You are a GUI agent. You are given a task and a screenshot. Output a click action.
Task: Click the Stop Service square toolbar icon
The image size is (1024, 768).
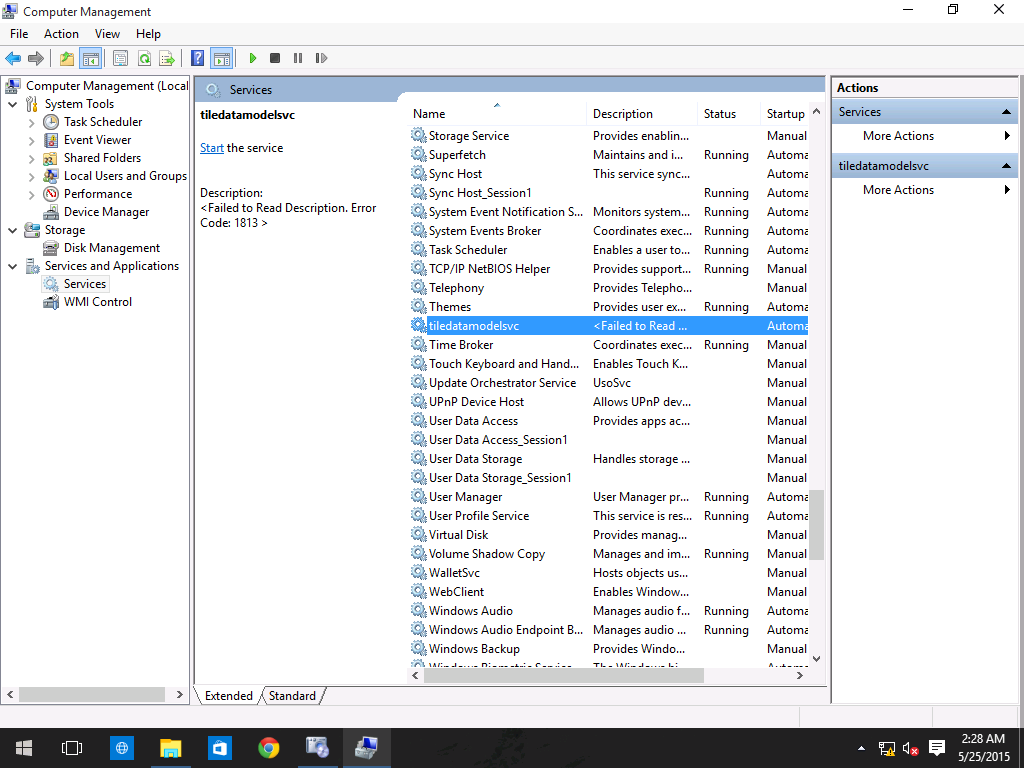(275, 58)
